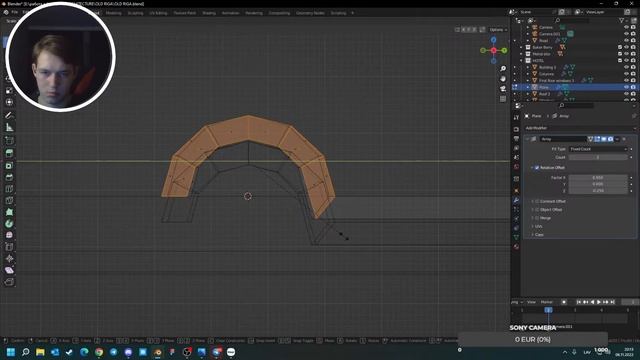
Task: Select the Knife tool
Action: 9,200
